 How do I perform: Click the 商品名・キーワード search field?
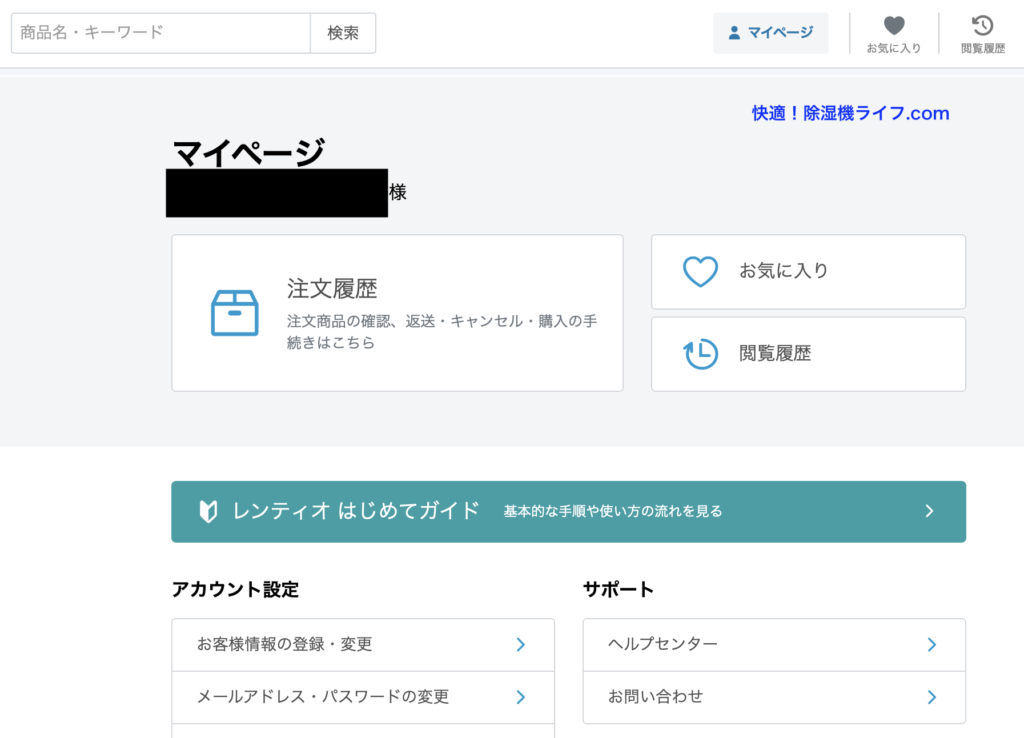coord(161,33)
